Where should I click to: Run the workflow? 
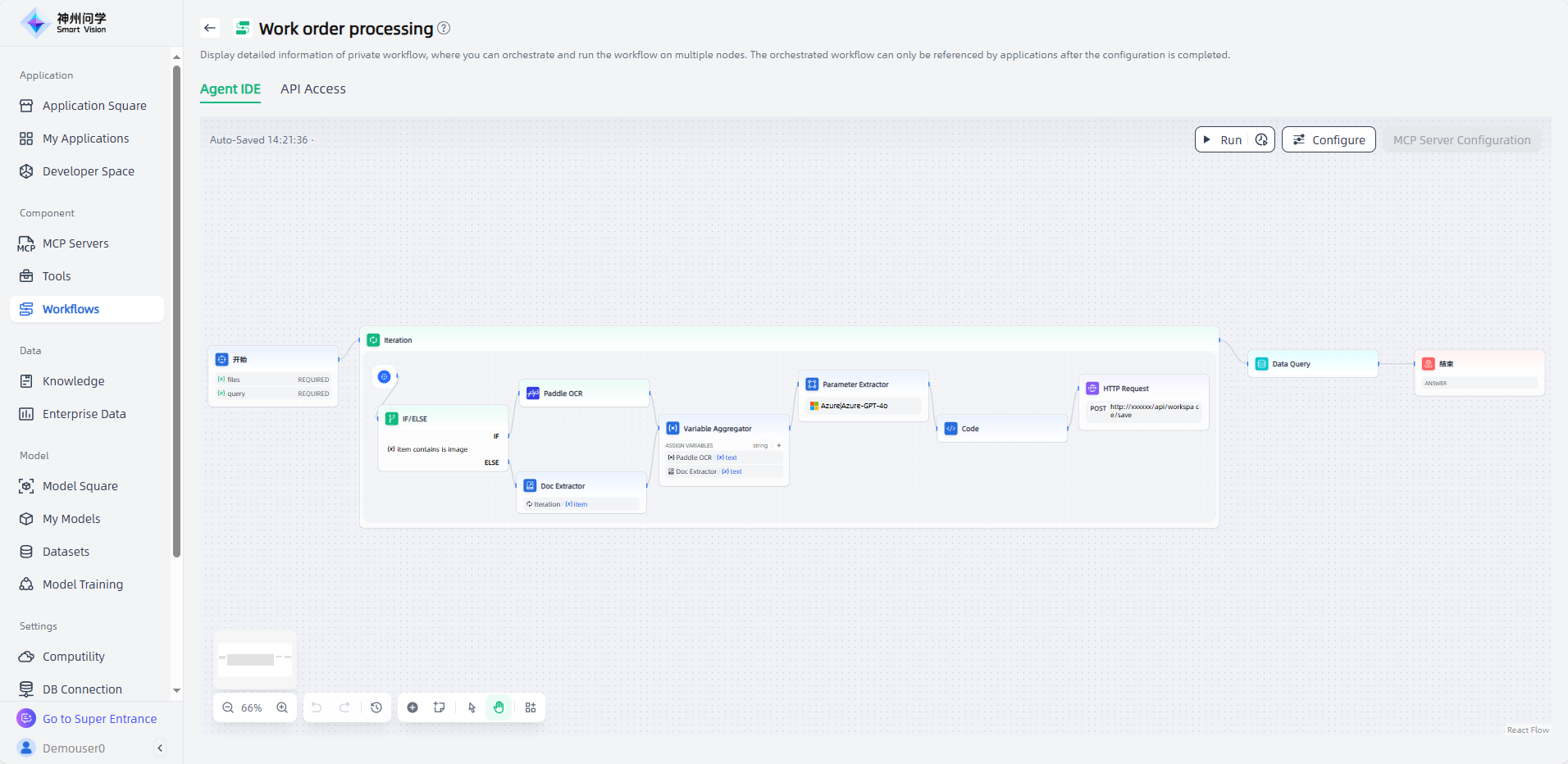(x=1223, y=140)
